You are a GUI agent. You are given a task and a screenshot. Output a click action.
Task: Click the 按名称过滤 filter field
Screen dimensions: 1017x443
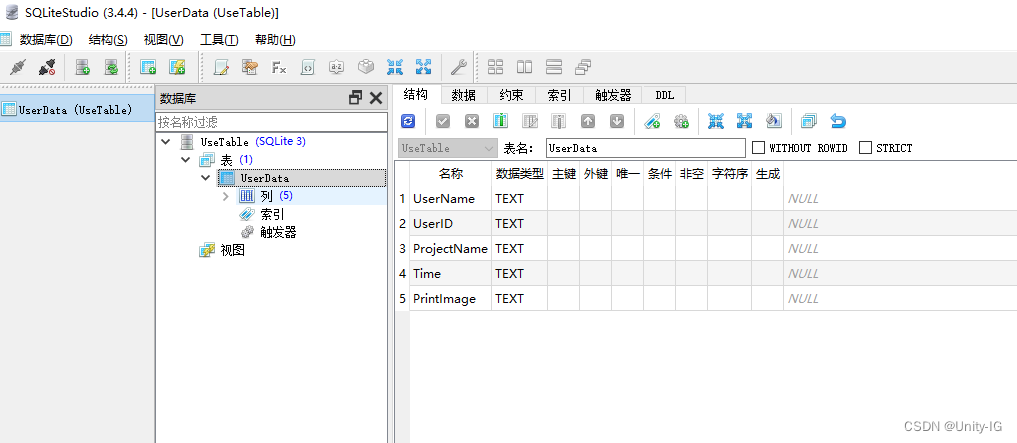click(270, 122)
